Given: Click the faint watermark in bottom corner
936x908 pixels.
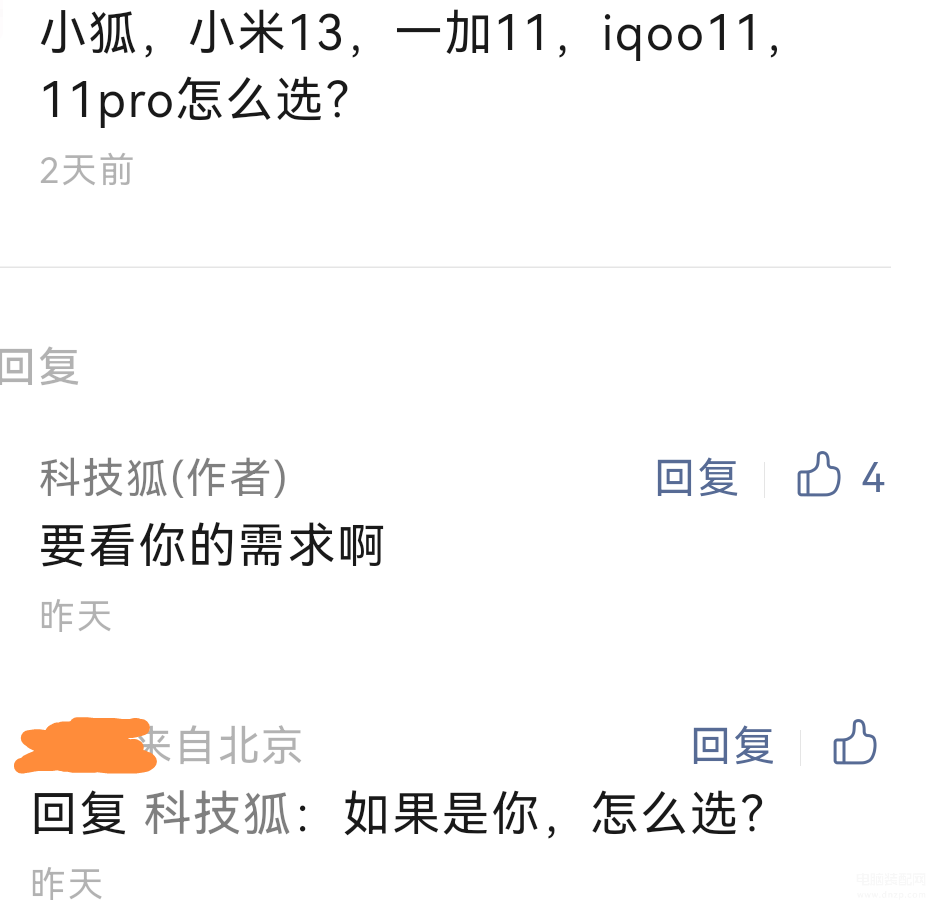Looking at the screenshot, I should pos(891,885).
